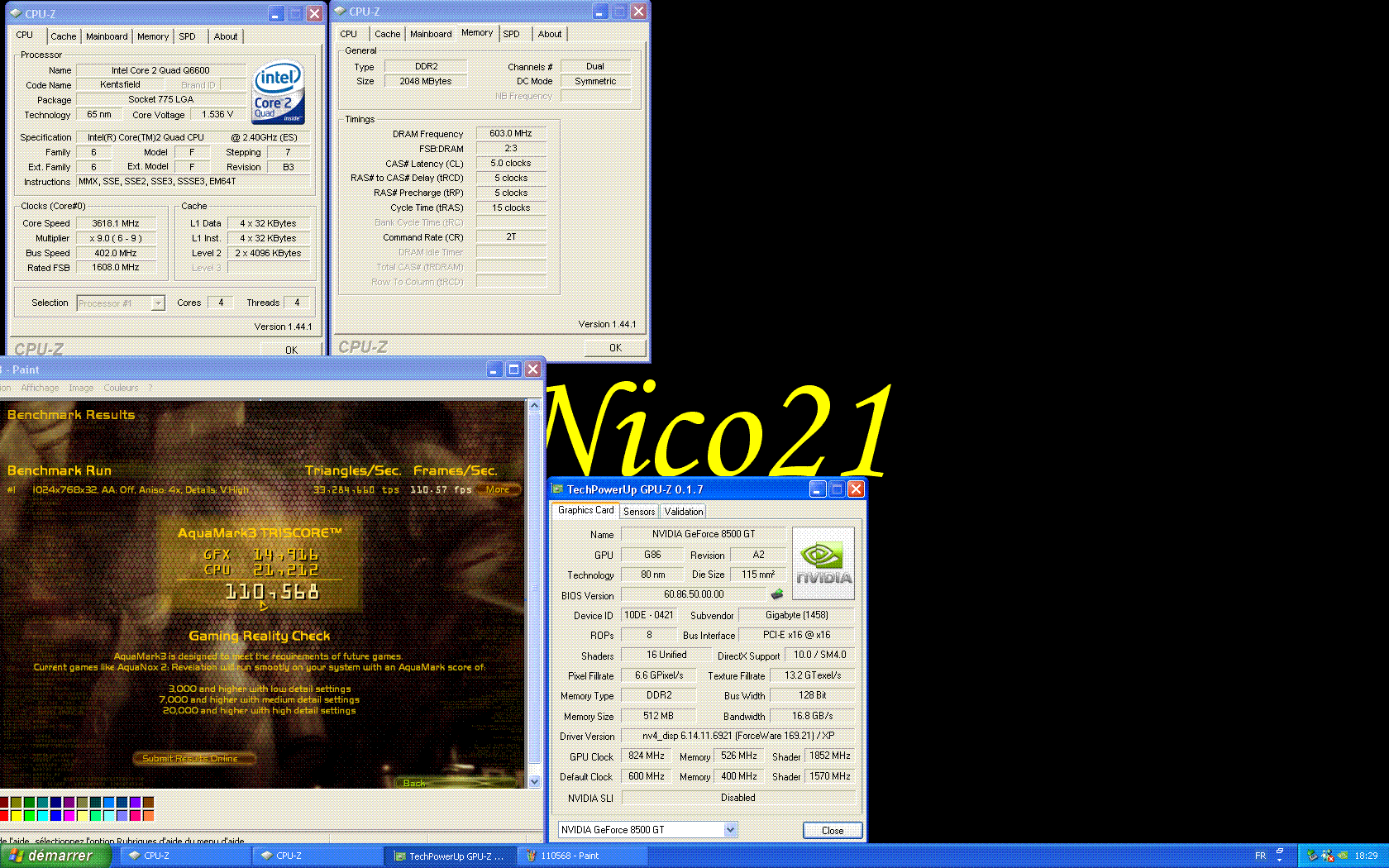Open the ? help menu in Paint

[x=150, y=388]
